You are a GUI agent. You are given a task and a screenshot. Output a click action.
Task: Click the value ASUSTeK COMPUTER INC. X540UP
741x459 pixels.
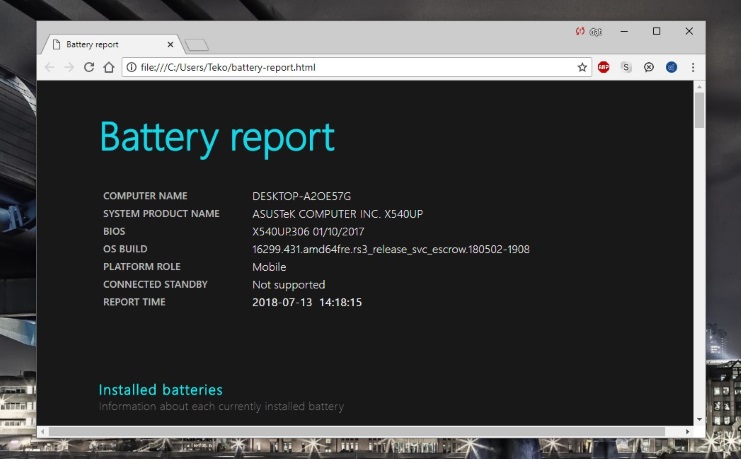pyautogui.click(x=337, y=214)
